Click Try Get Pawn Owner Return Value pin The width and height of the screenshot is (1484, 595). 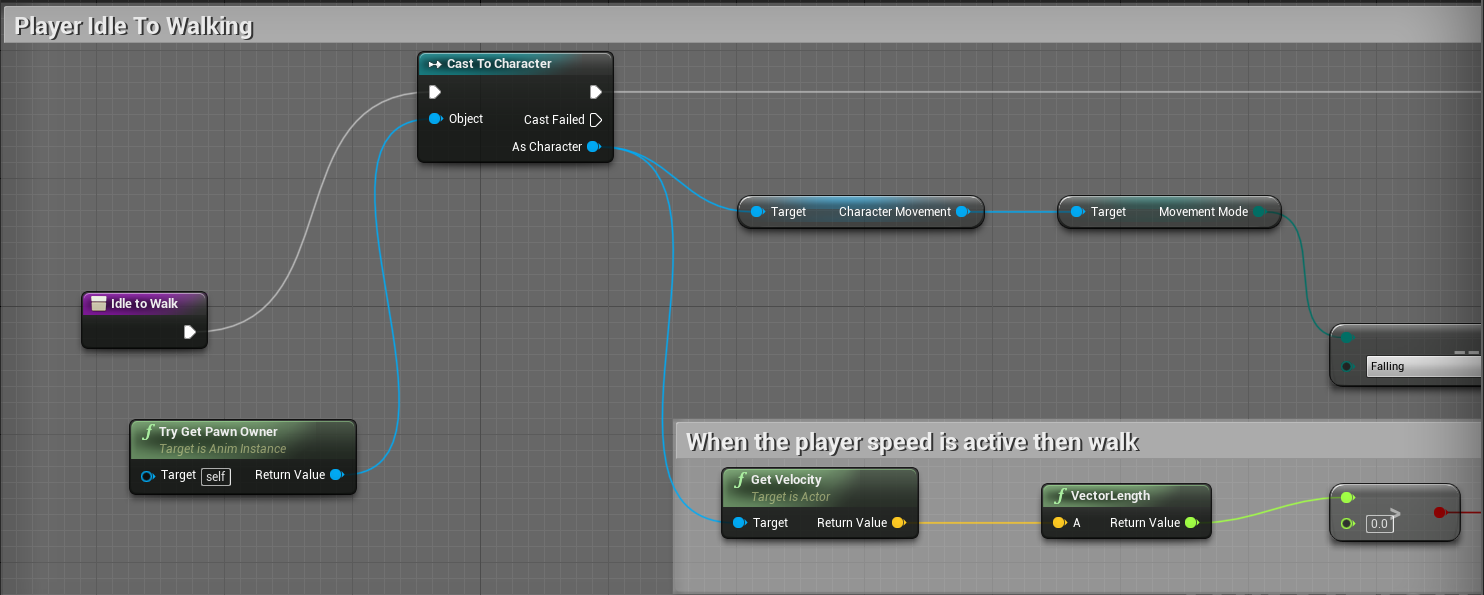coord(336,475)
